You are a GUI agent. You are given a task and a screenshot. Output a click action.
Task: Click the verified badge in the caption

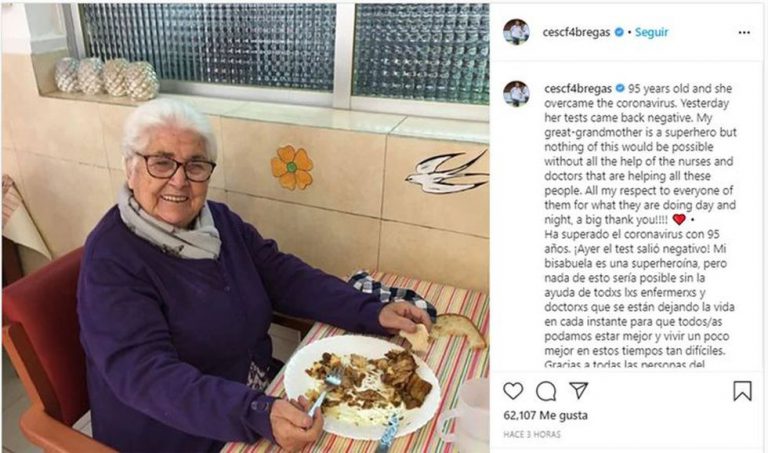pos(620,88)
